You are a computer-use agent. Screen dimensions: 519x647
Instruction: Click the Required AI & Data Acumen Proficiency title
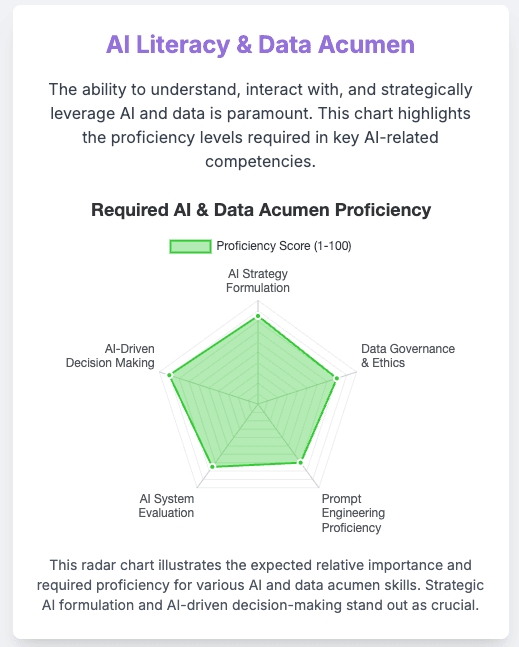click(261, 210)
